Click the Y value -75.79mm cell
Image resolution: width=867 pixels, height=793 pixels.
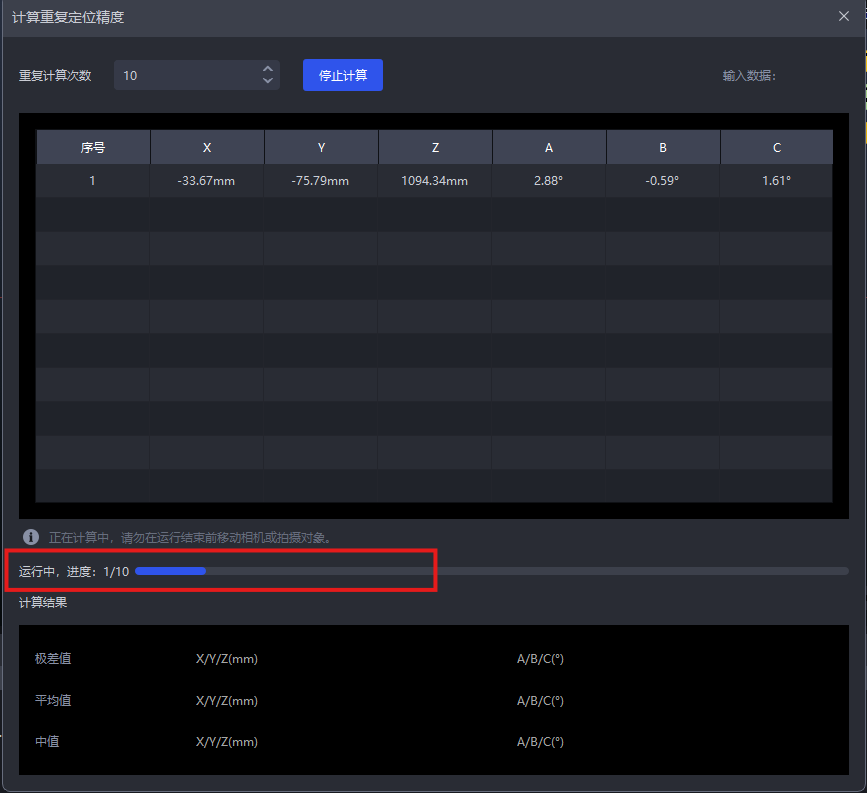[321, 181]
